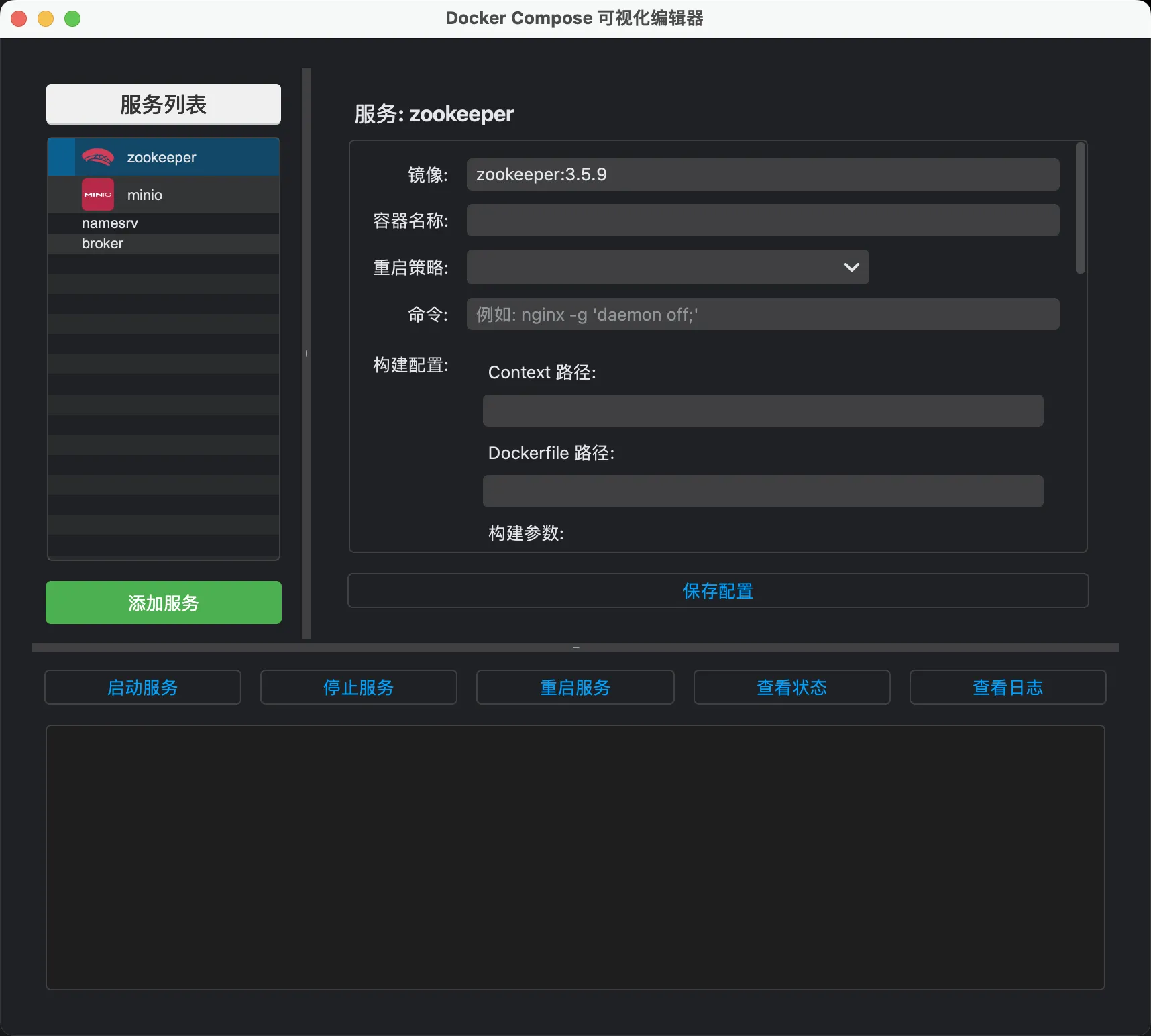Click the service form vertical scrollbar

(1080, 208)
